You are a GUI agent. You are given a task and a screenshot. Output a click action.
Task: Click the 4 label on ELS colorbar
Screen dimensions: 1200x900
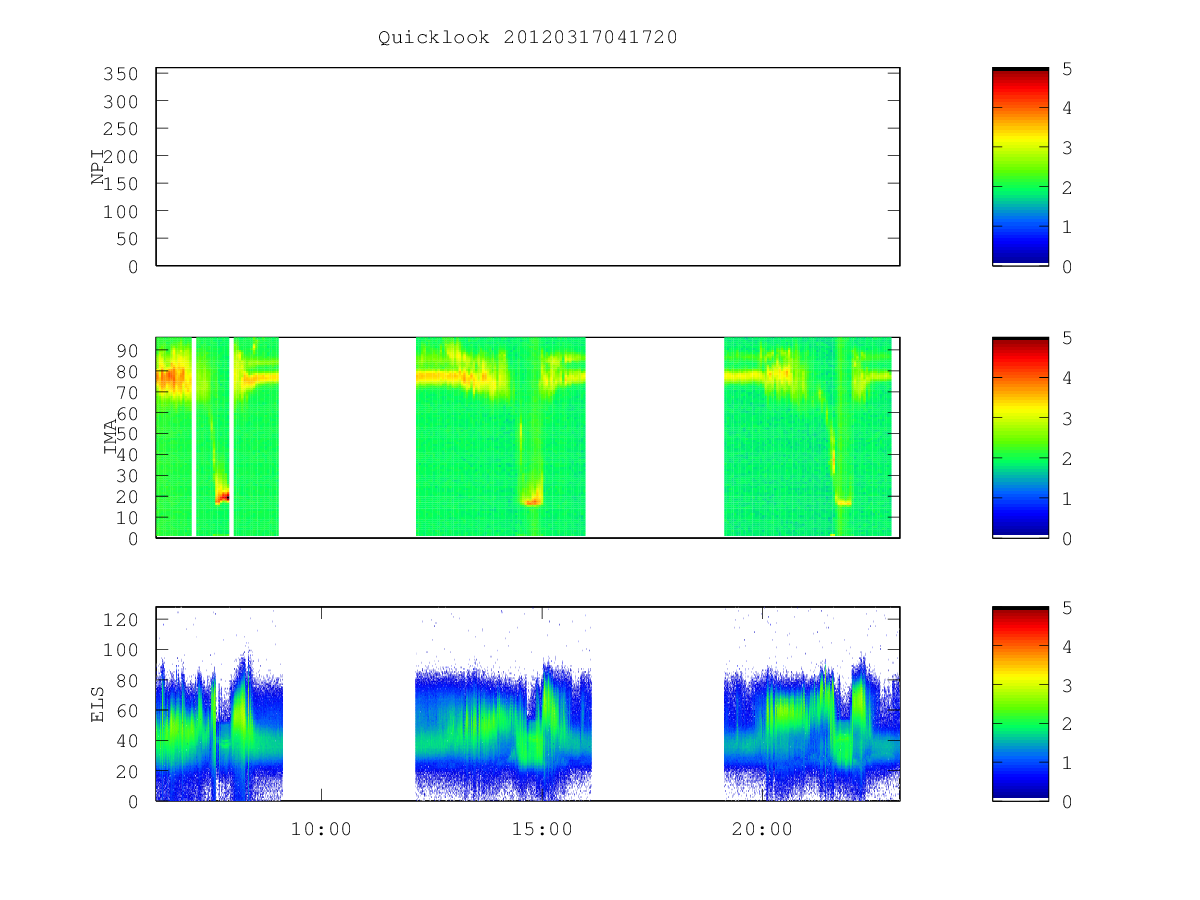1067,647
